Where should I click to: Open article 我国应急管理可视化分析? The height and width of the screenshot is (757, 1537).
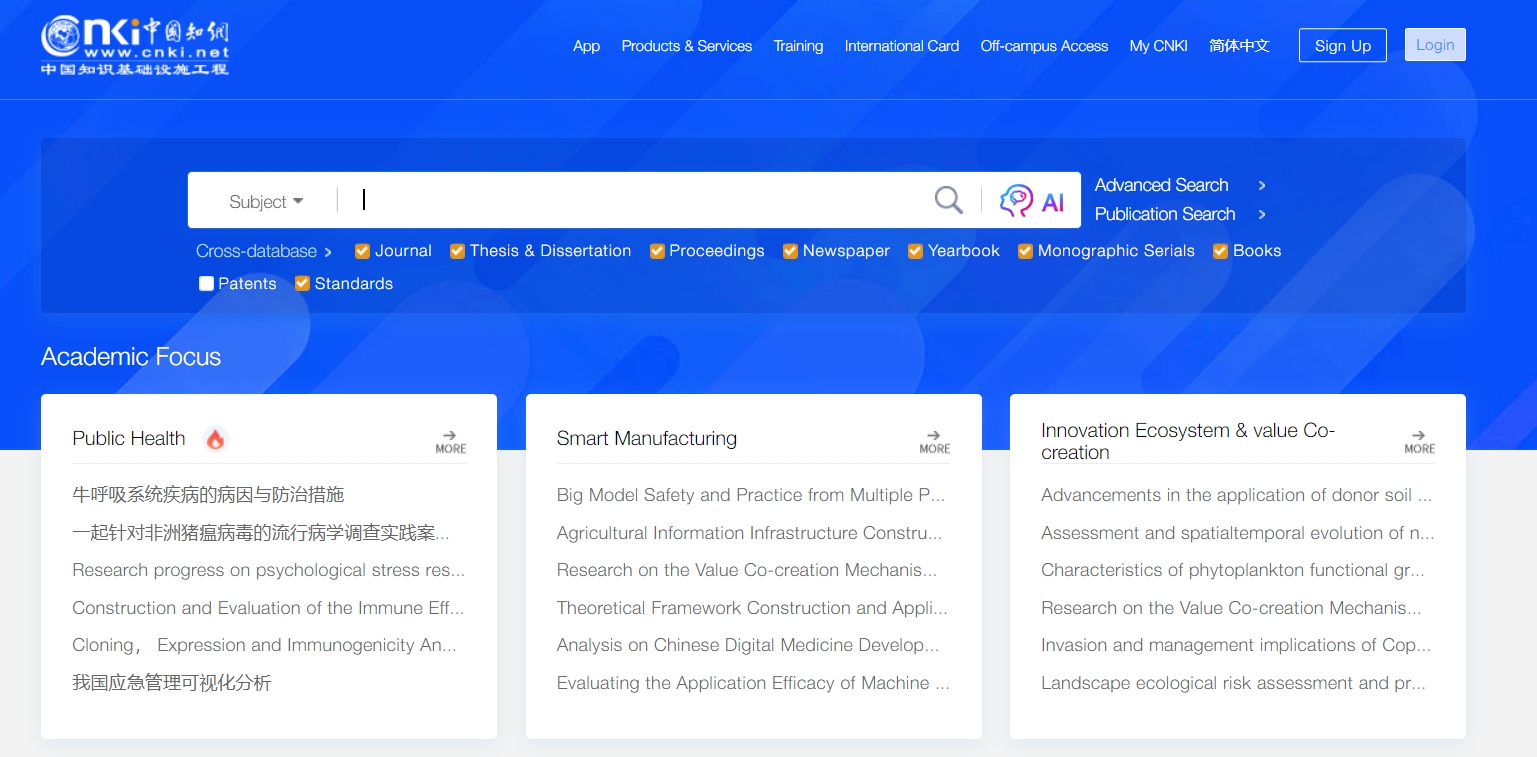click(172, 683)
